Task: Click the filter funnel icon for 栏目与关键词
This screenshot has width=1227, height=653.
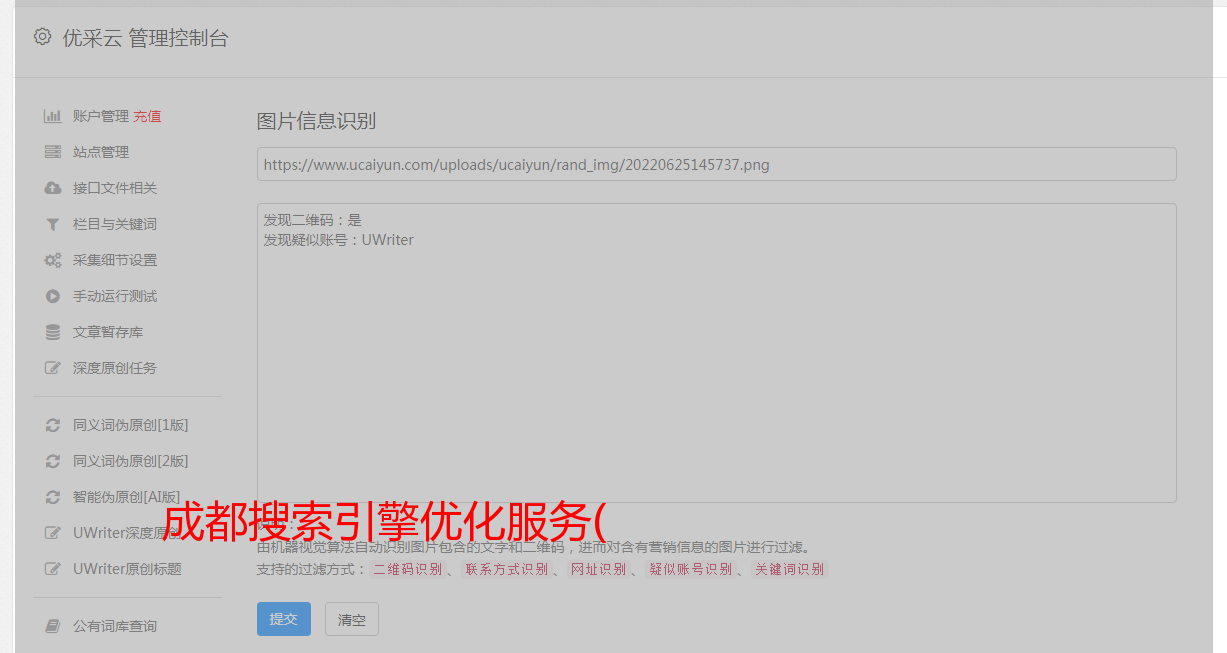Action: 53,224
